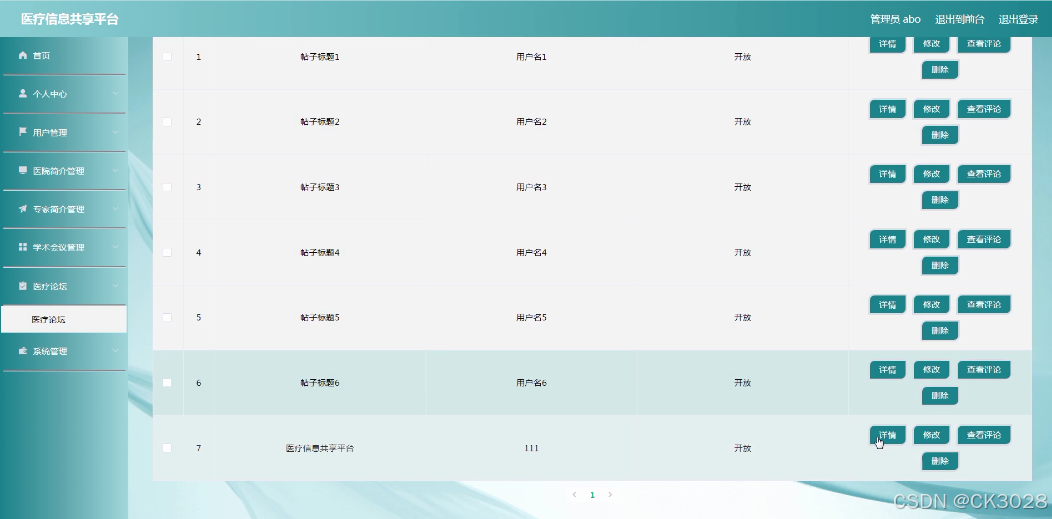Tick the checkbox for row 2 帖子标题2
Viewport: 1052px width, 519px height.
pyautogui.click(x=167, y=121)
